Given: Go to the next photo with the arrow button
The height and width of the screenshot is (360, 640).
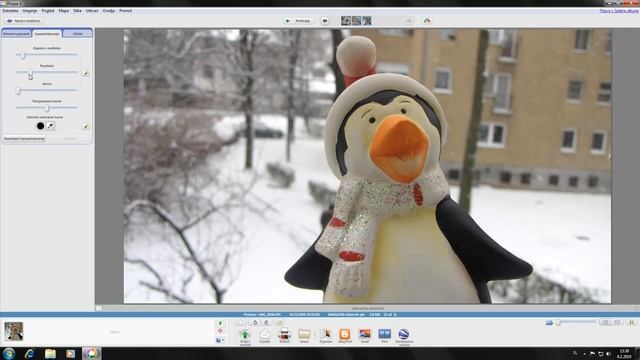Looking at the screenshot, I should pos(408,20).
